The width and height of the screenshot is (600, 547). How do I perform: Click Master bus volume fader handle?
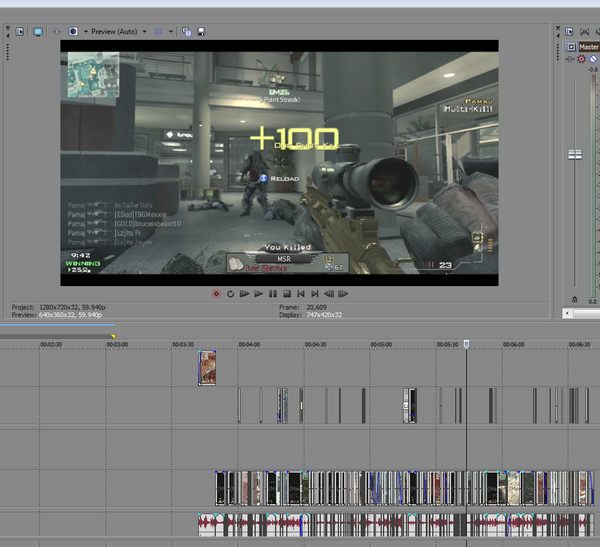click(x=575, y=154)
